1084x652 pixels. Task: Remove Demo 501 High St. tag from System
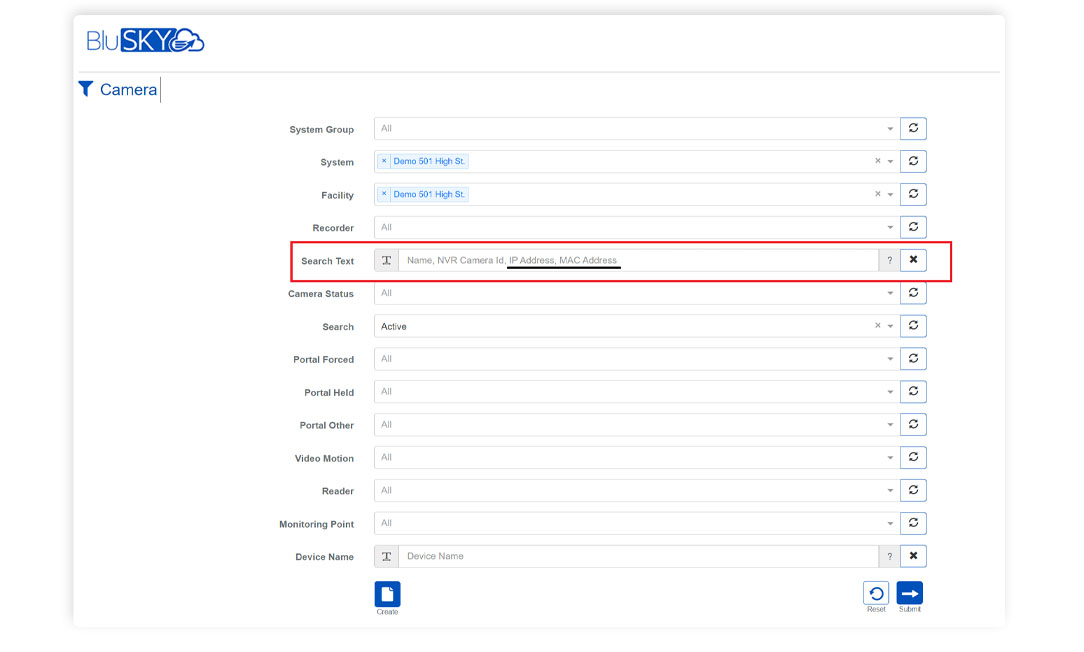point(384,161)
